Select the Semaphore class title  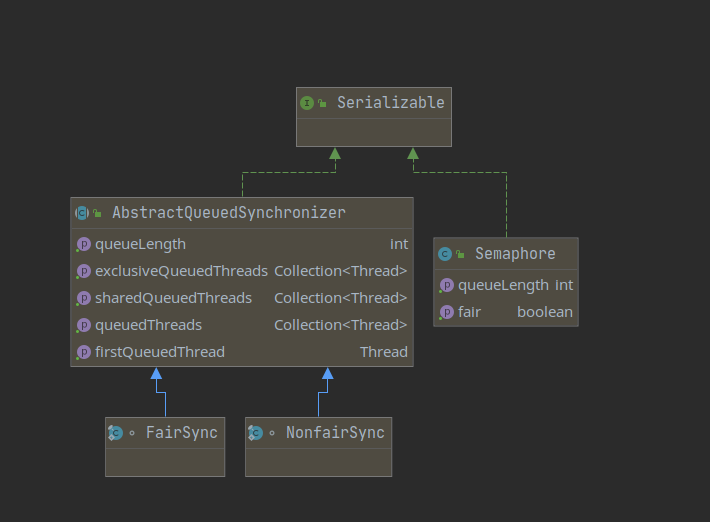pos(515,254)
